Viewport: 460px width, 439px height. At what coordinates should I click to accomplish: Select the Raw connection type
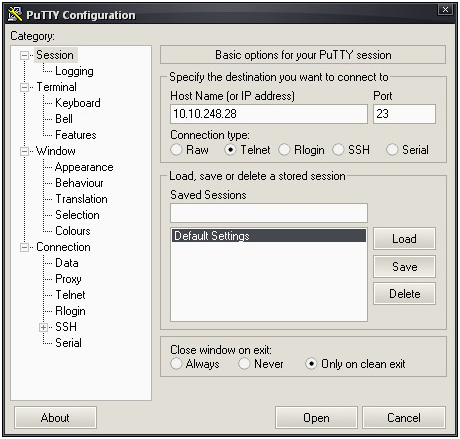coord(176,150)
